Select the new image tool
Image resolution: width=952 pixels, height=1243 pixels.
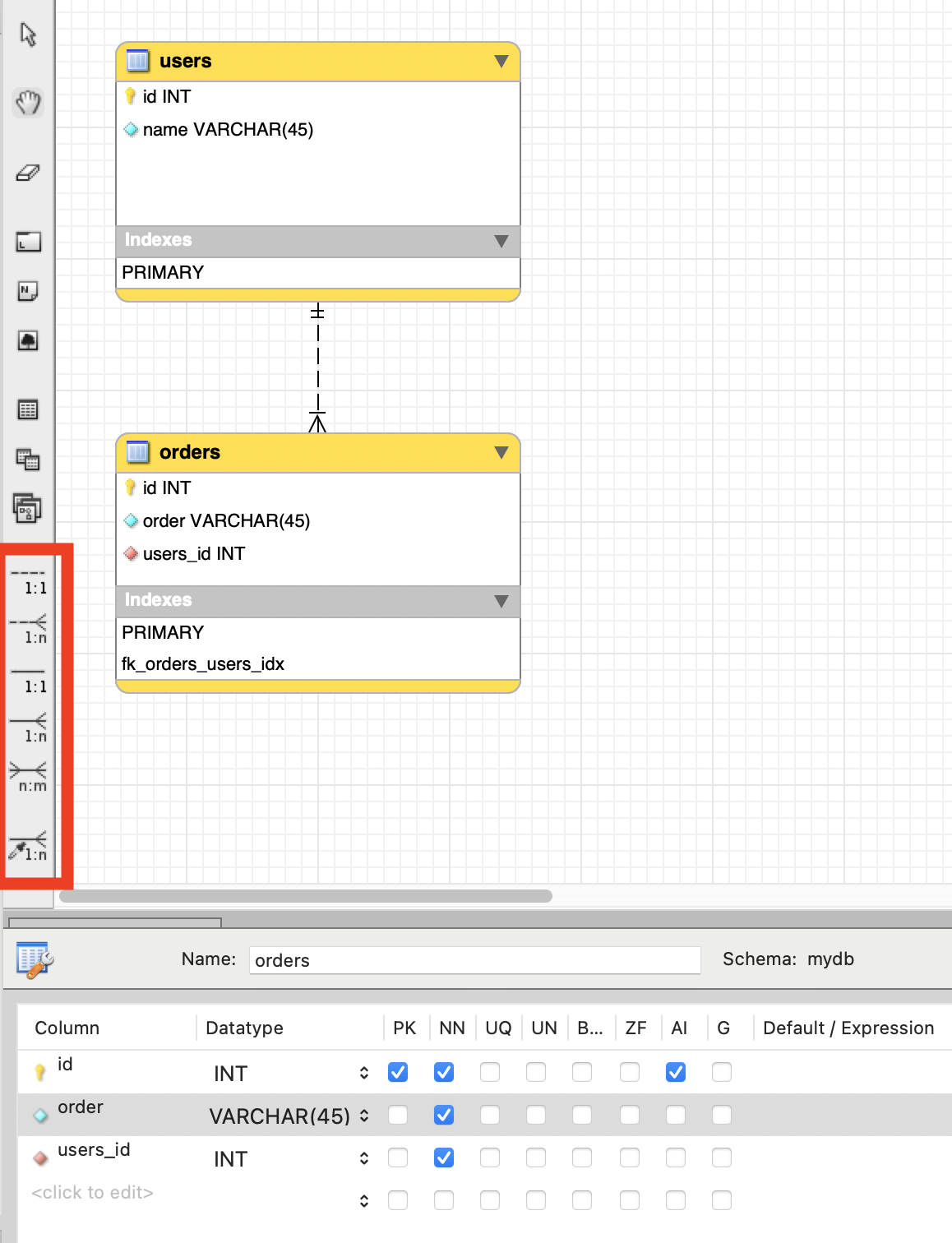(x=28, y=340)
